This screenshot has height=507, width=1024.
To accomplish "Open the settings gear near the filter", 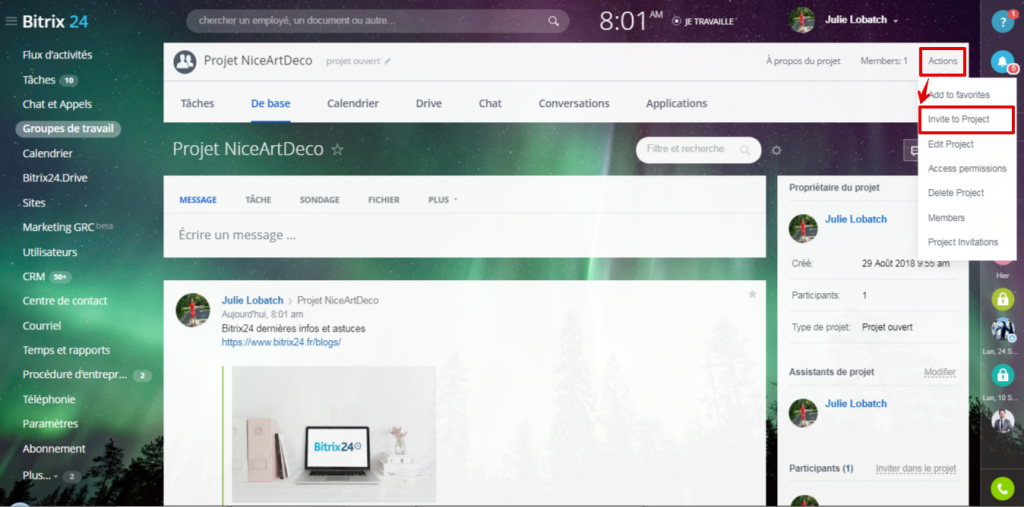I will coord(776,150).
